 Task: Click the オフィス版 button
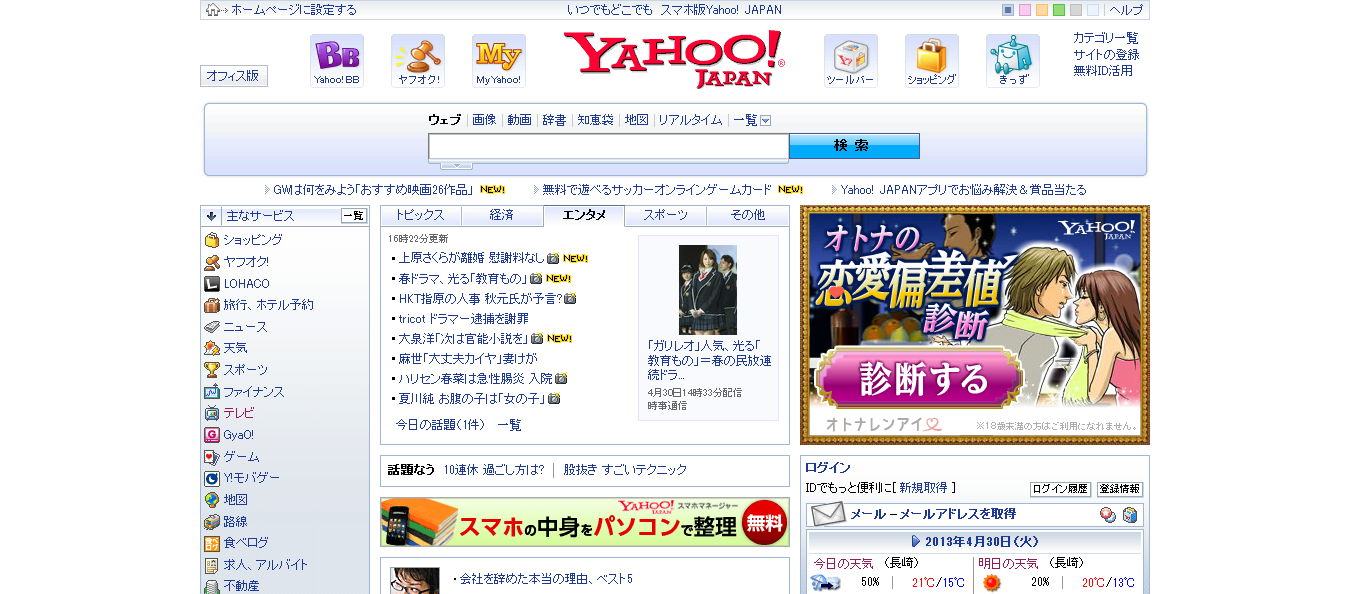click(x=234, y=76)
